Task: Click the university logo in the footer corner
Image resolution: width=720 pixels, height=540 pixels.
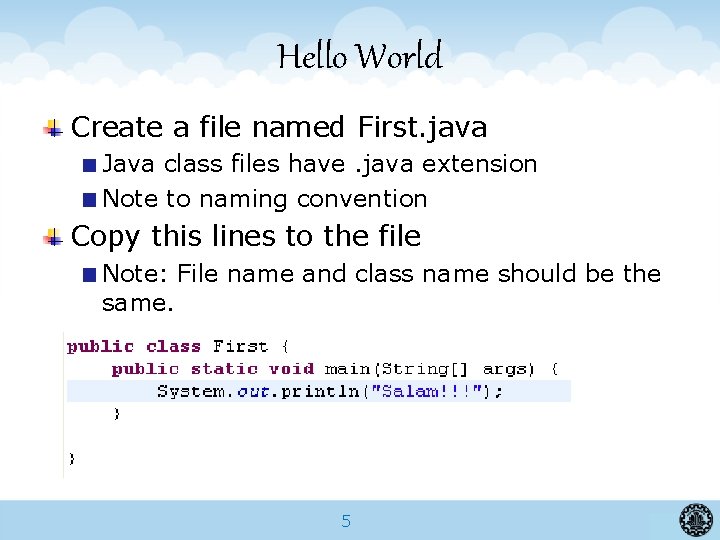Action: click(696, 520)
